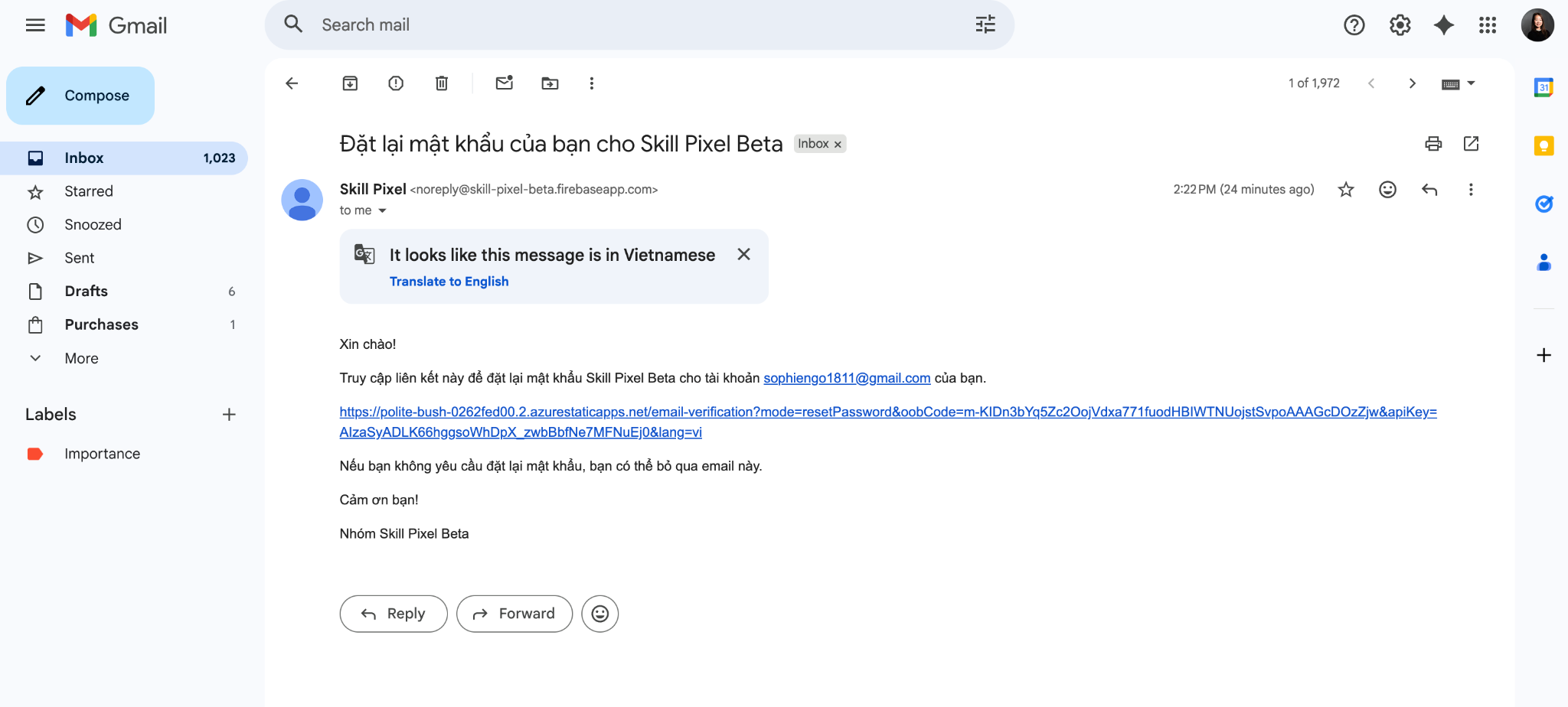Image resolution: width=1568 pixels, height=707 pixels.
Task: Star the Skill Pixel message
Action: click(1346, 190)
